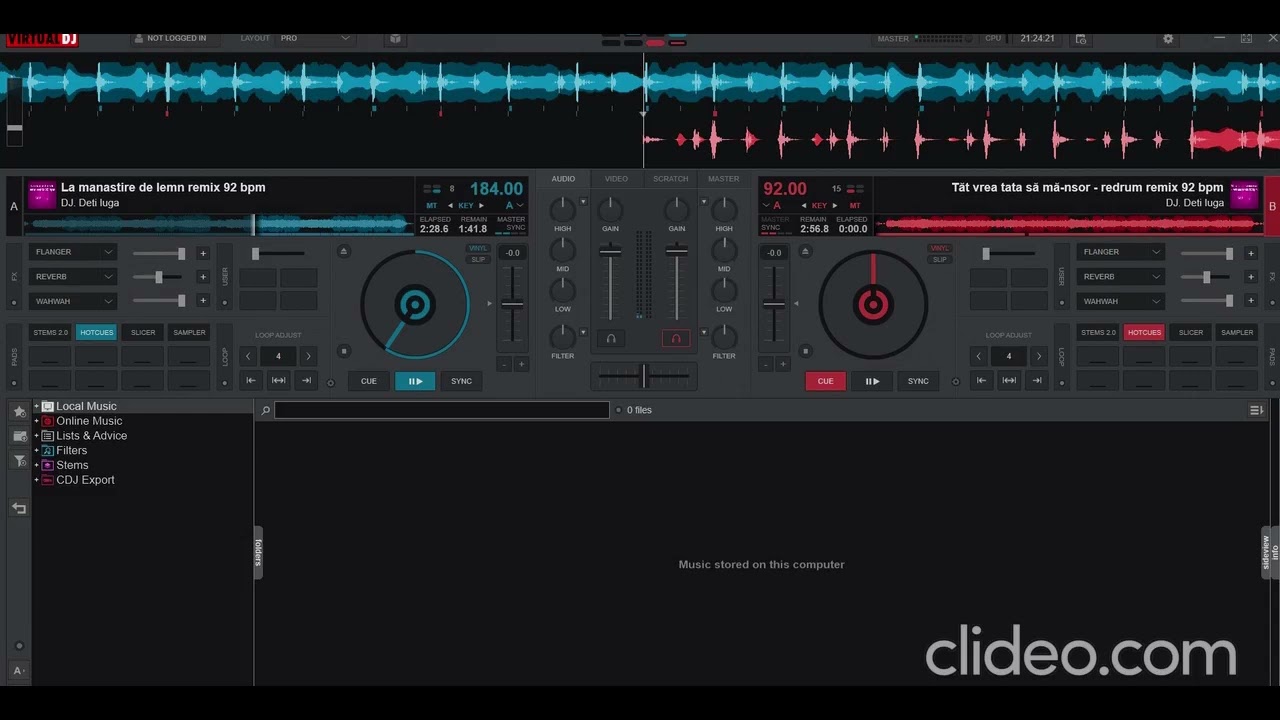Image resolution: width=1280 pixels, height=720 pixels.
Task: Click red CUE button on right deck
Action: pyautogui.click(x=825, y=381)
